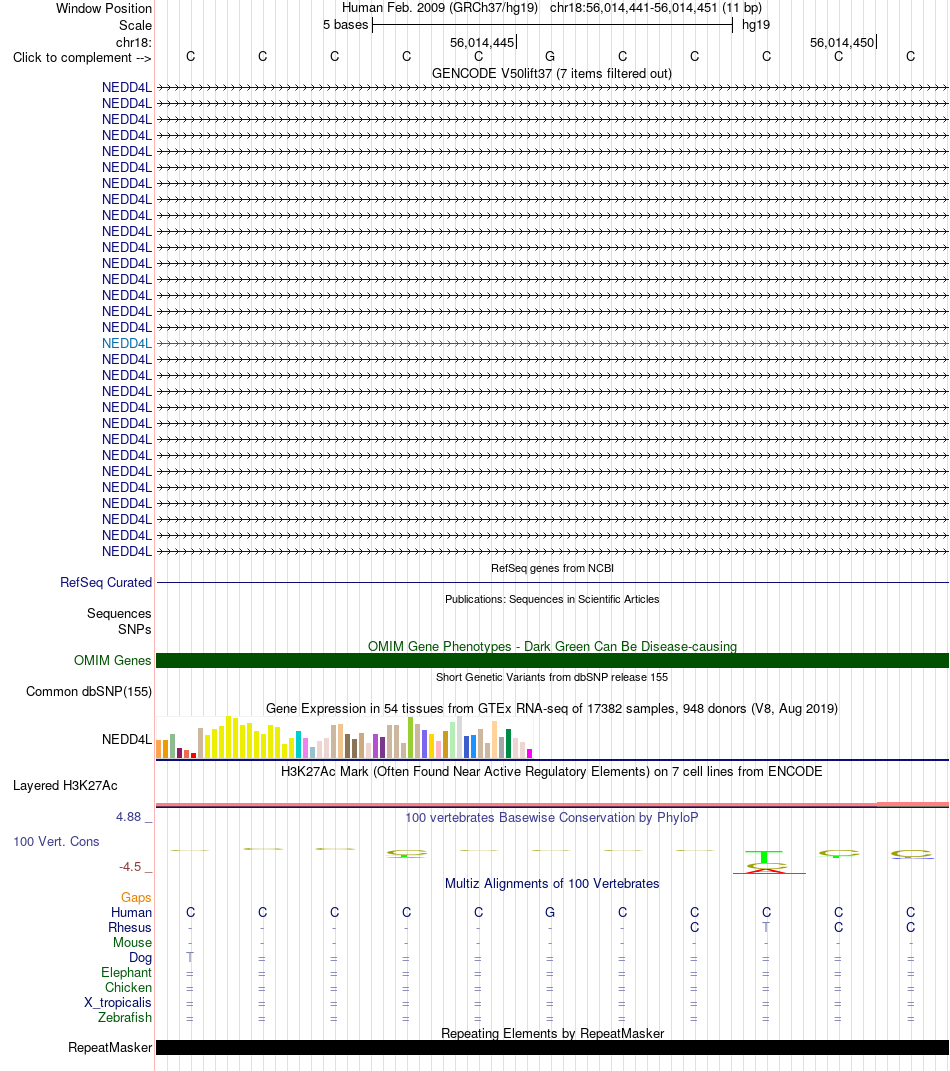Open 'Repeating Elements by RepeatMasker' title
The image size is (950, 1071).
(553, 1033)
